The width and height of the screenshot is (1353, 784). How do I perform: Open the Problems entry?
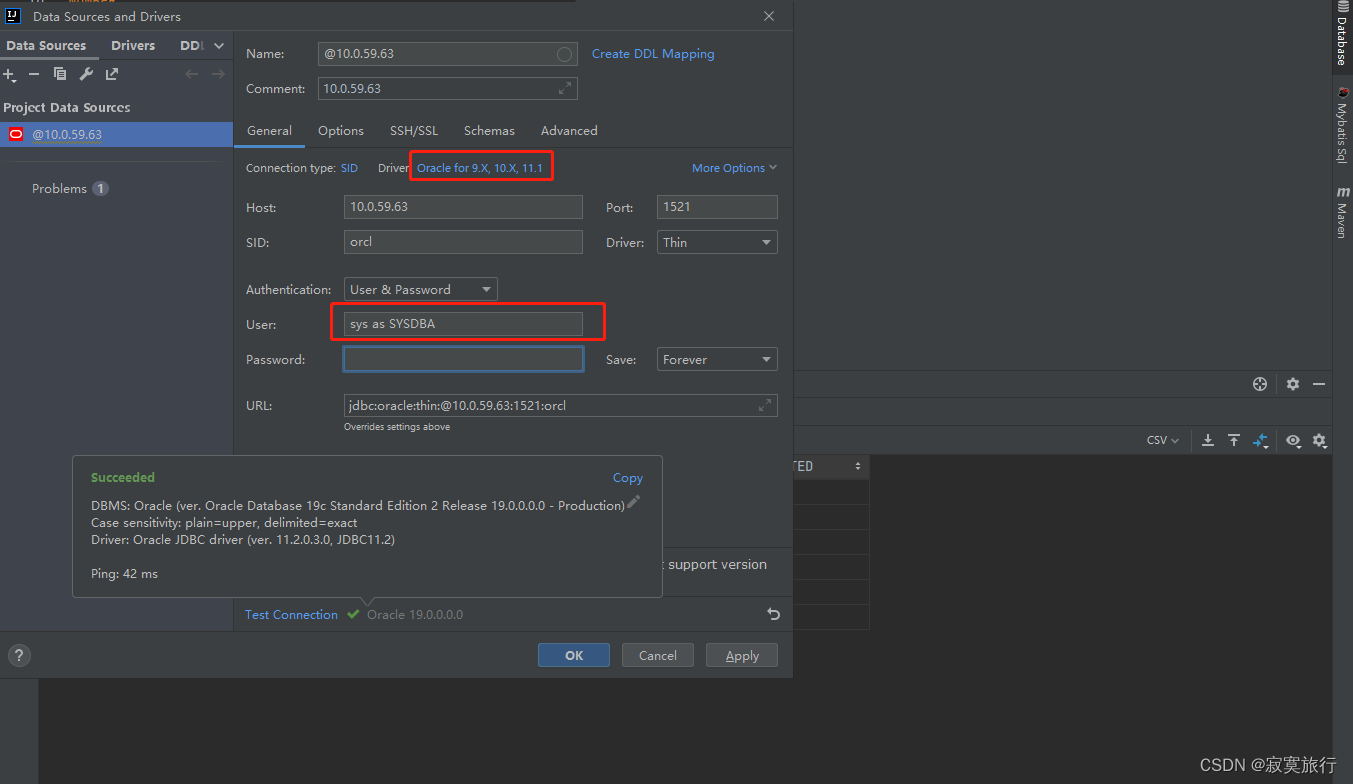[x=70, y=188]
